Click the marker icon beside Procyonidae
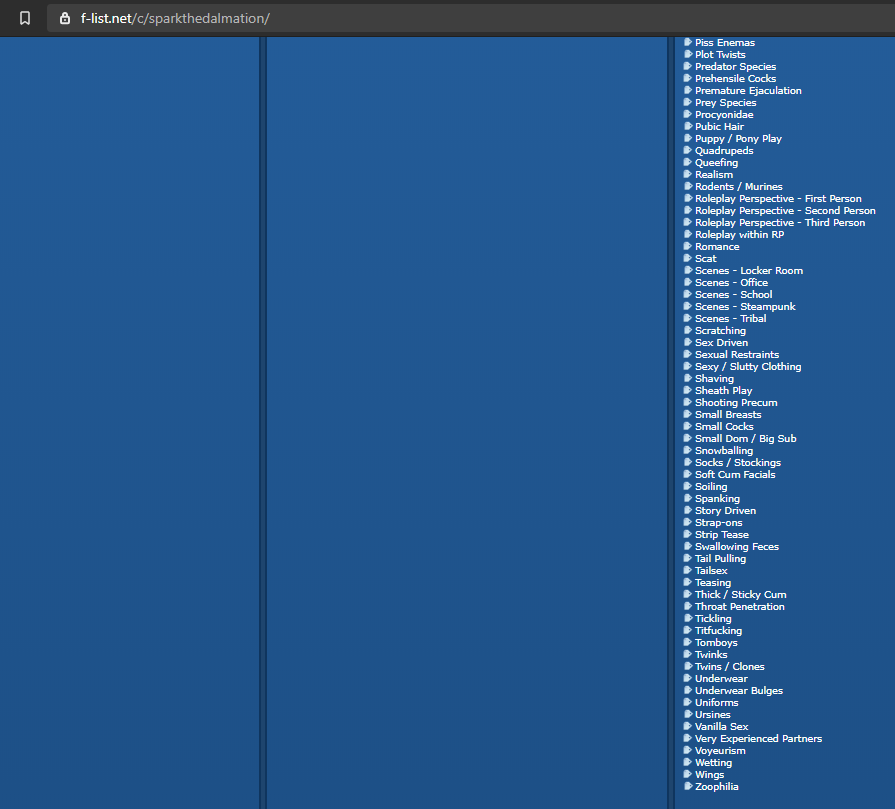The height and width of the screenshot is (809, 895). [688, 114]
